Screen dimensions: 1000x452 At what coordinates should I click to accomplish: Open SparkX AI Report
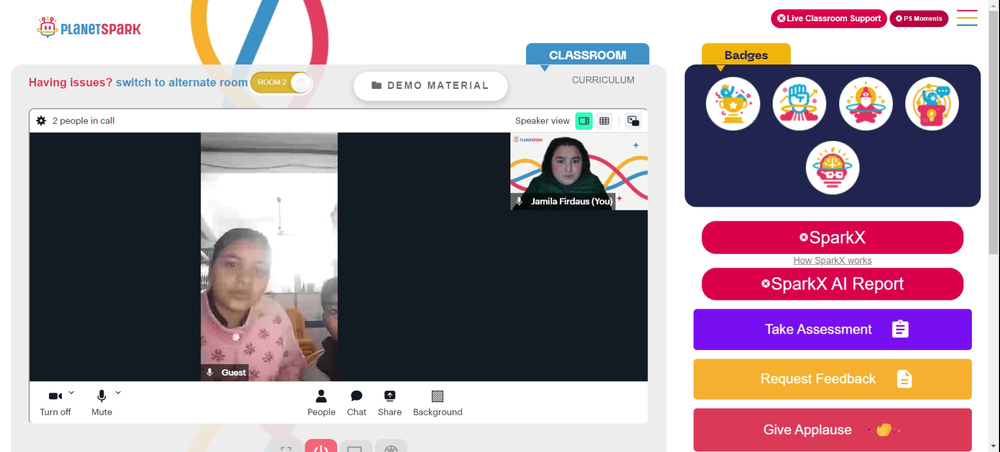pyautogui.click(x=832, y=284)
